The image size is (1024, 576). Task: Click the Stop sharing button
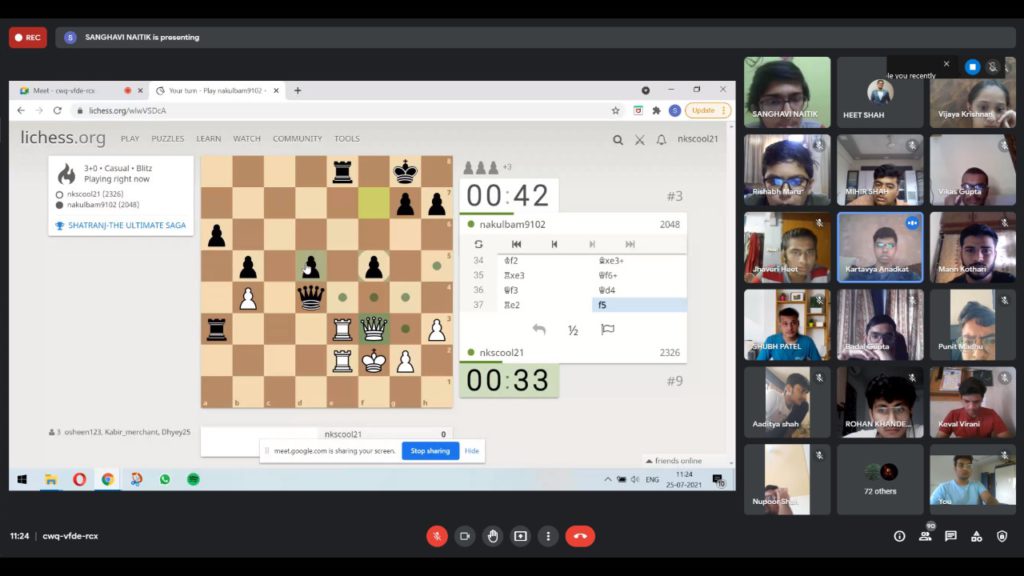click(x=430, y=451)
